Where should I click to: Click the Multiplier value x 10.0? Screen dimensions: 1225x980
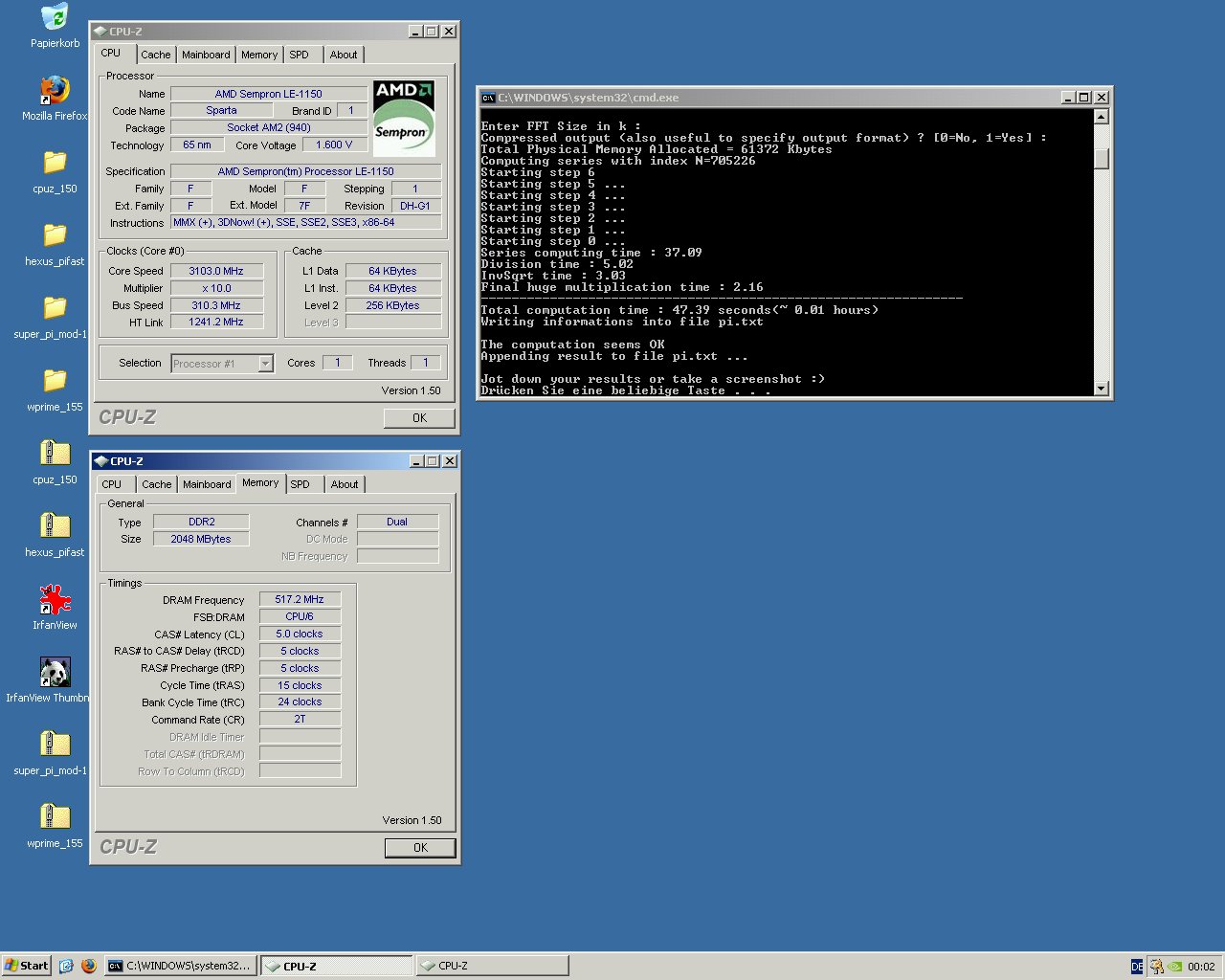[216, 288]
